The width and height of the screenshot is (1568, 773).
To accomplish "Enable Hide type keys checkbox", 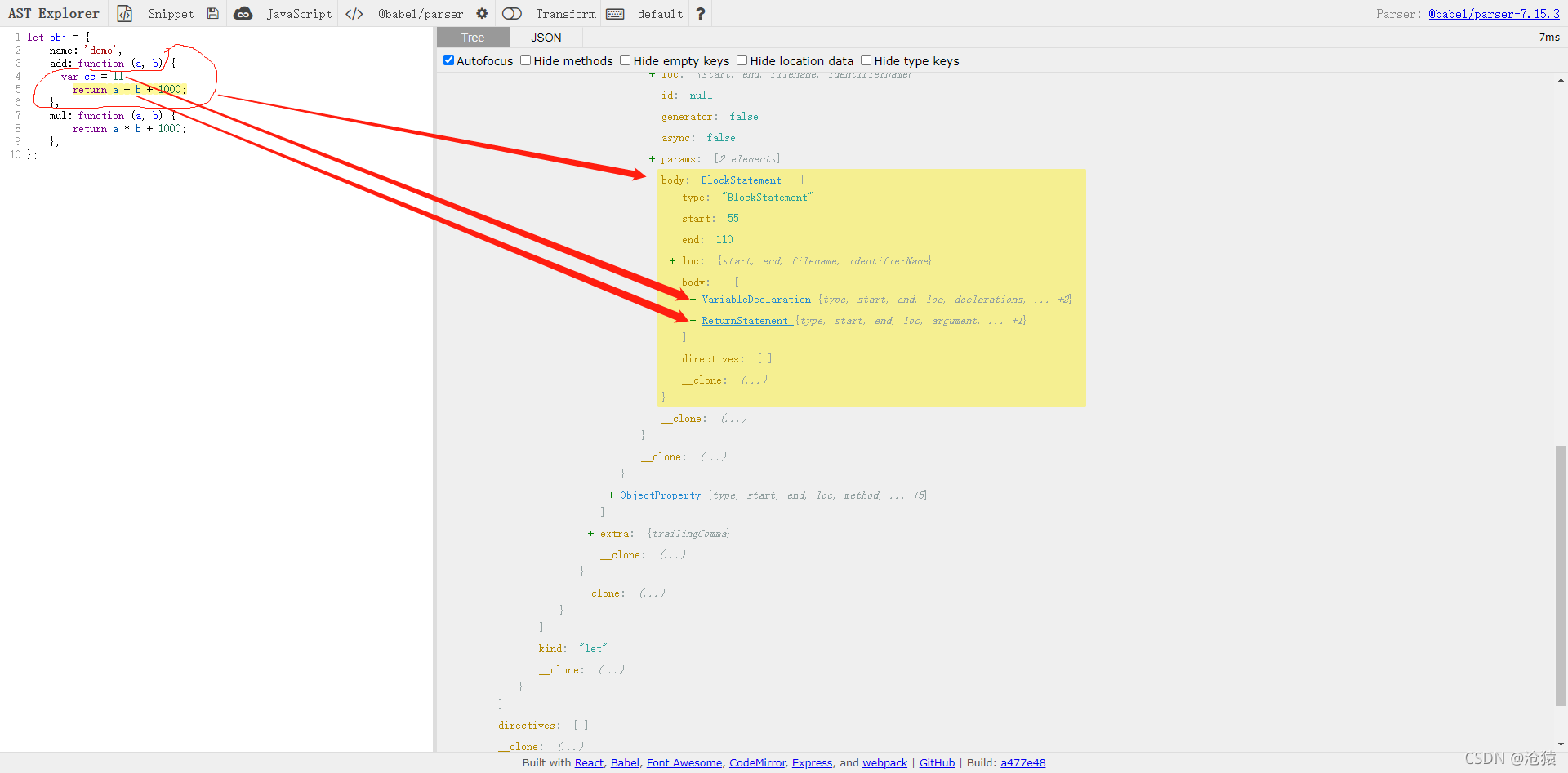I will tap(866, 60).
